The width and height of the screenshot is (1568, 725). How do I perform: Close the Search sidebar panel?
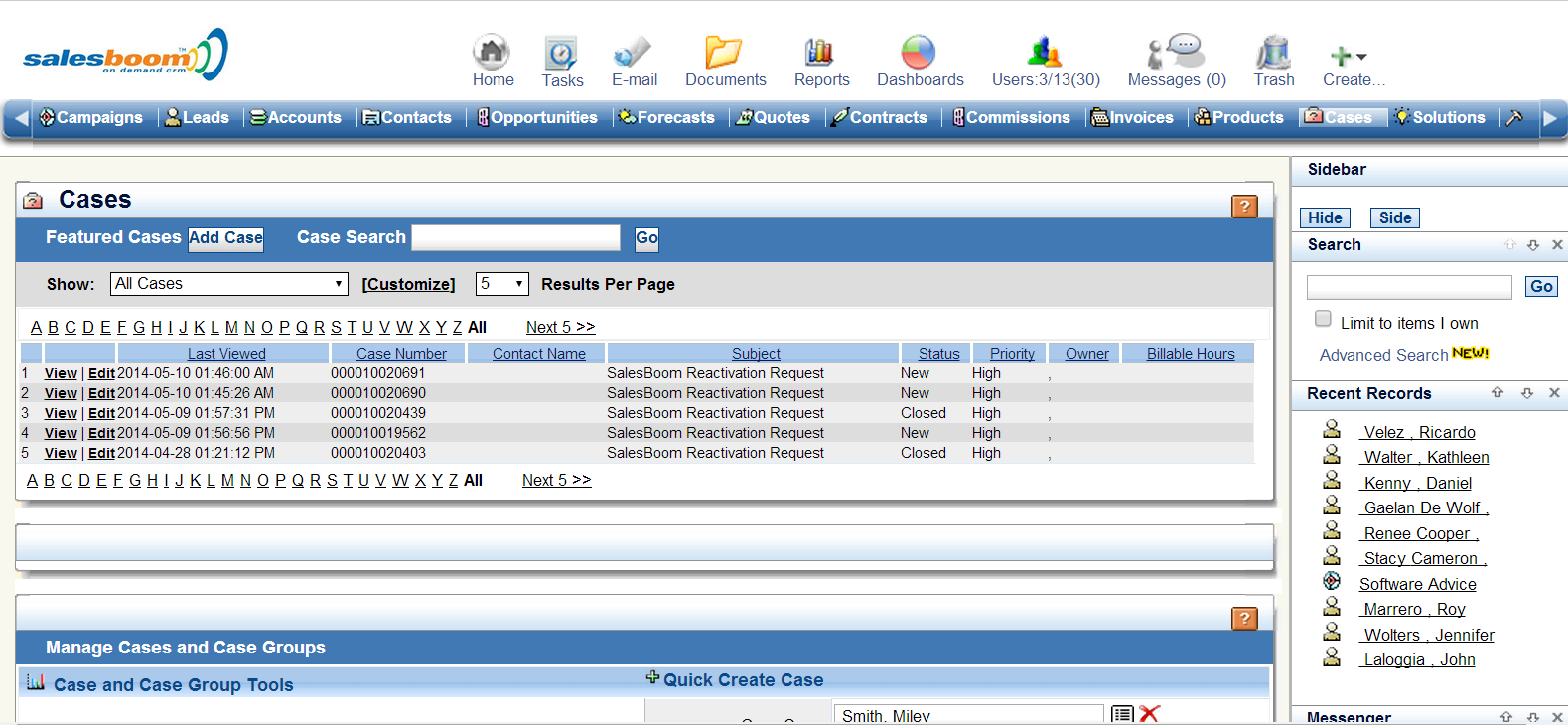click(1557, 244)
